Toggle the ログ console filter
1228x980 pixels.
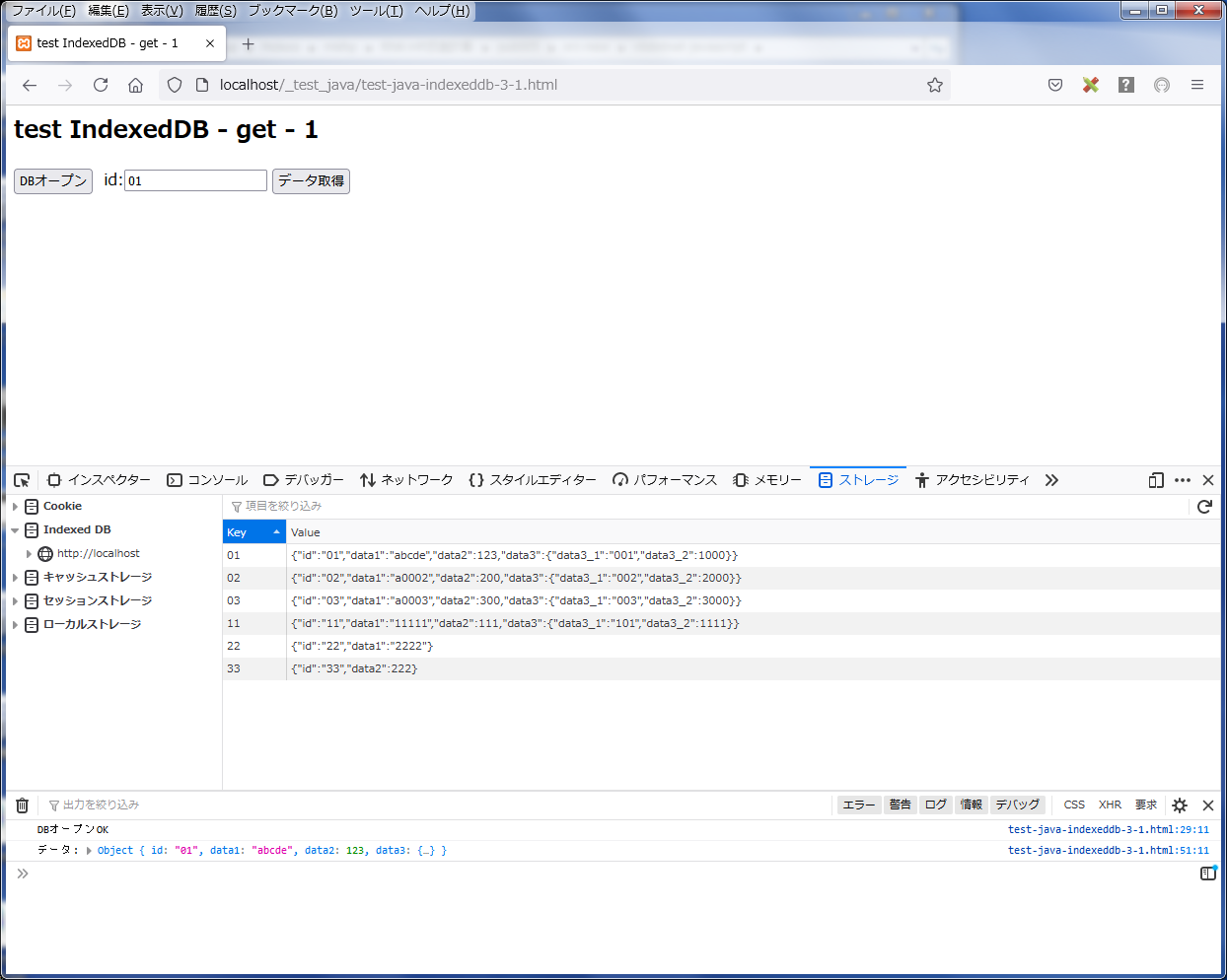936,805
